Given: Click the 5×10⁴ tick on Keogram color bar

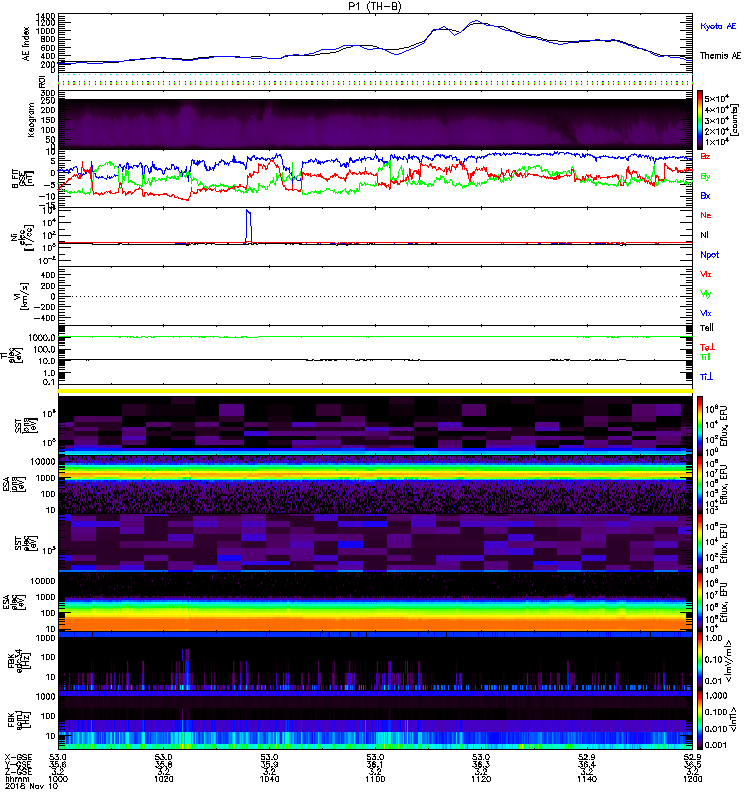Looking at the screenshot, I should pyautogui.click(x=717, y=98).
